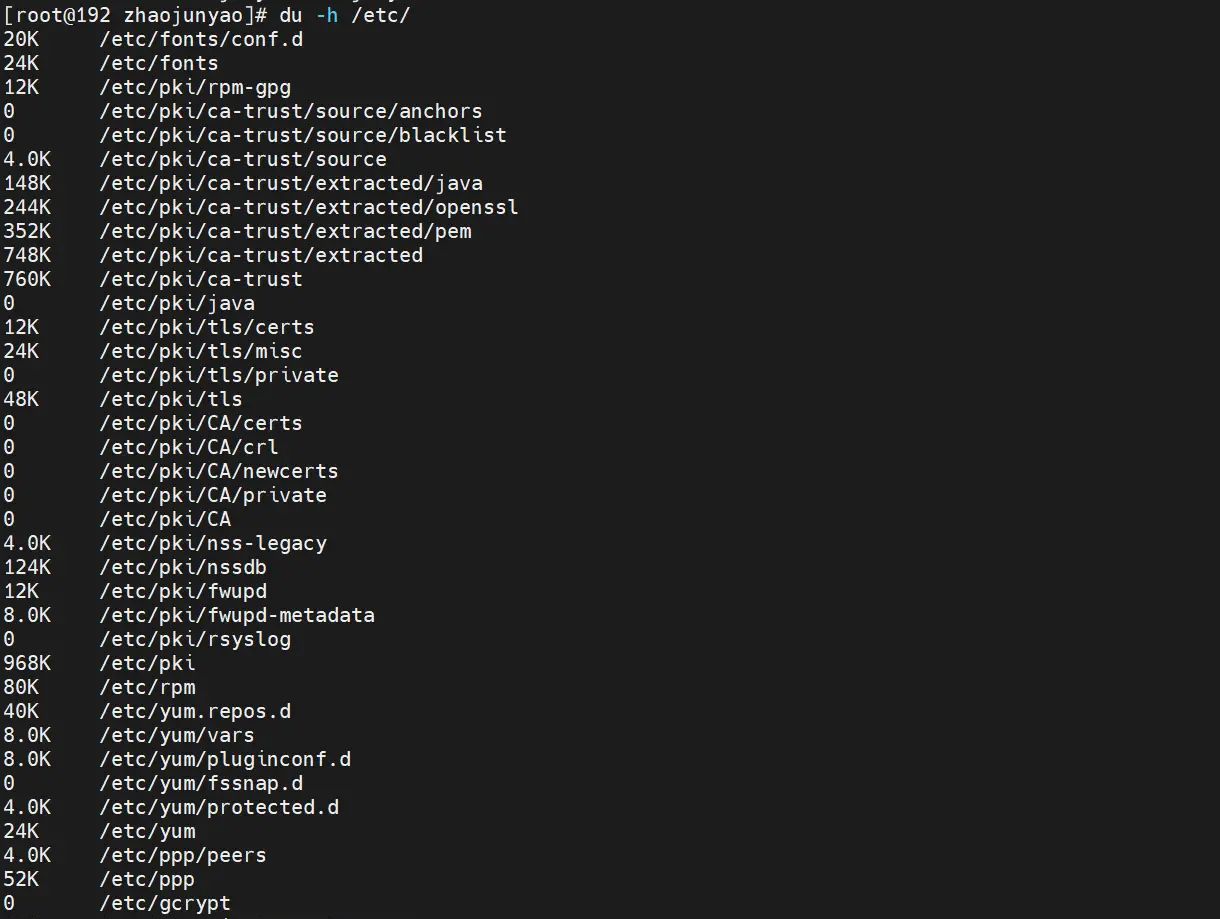Click the /etc/ppp/peers path
This screenshot has height=919, width=1220.
183,856
